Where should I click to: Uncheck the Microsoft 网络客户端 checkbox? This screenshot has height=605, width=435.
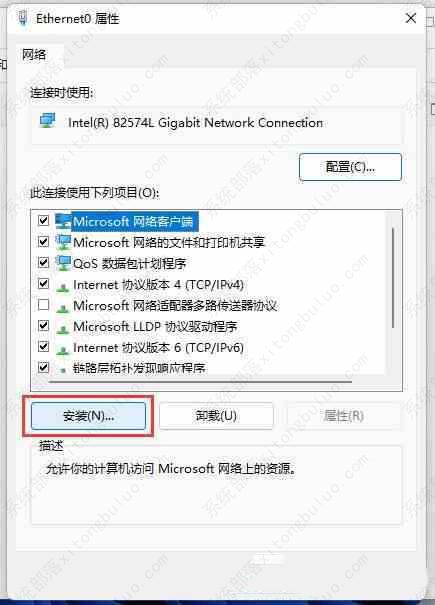pyautogui.click(x=43, y=221)
